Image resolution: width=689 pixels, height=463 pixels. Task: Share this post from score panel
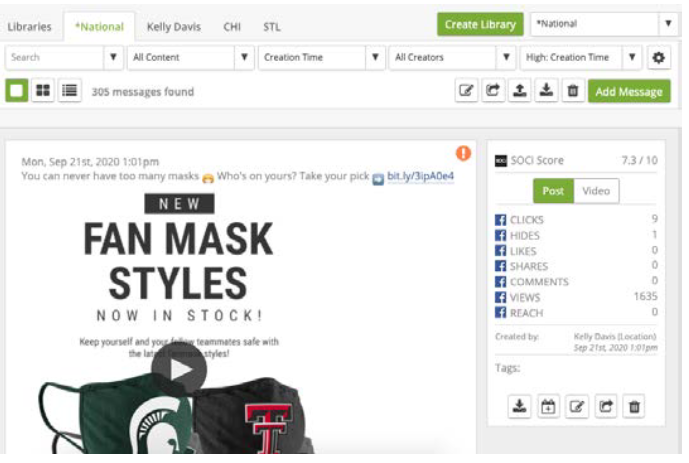click(606, 406)
